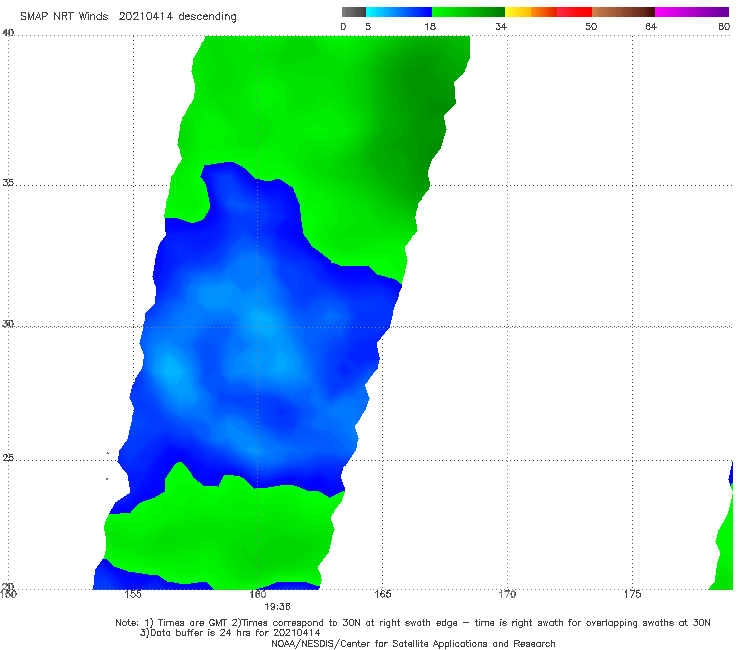Click the swath time stamp '19:36'
The image size is (740, 650).
(277, 607)
